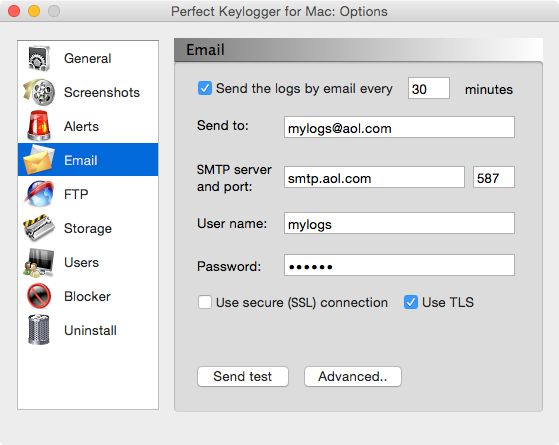Open the Advanced.. email settings
The width and height of the screenshot is (559, 445).
pyautogui.click(x=353, y=377)
